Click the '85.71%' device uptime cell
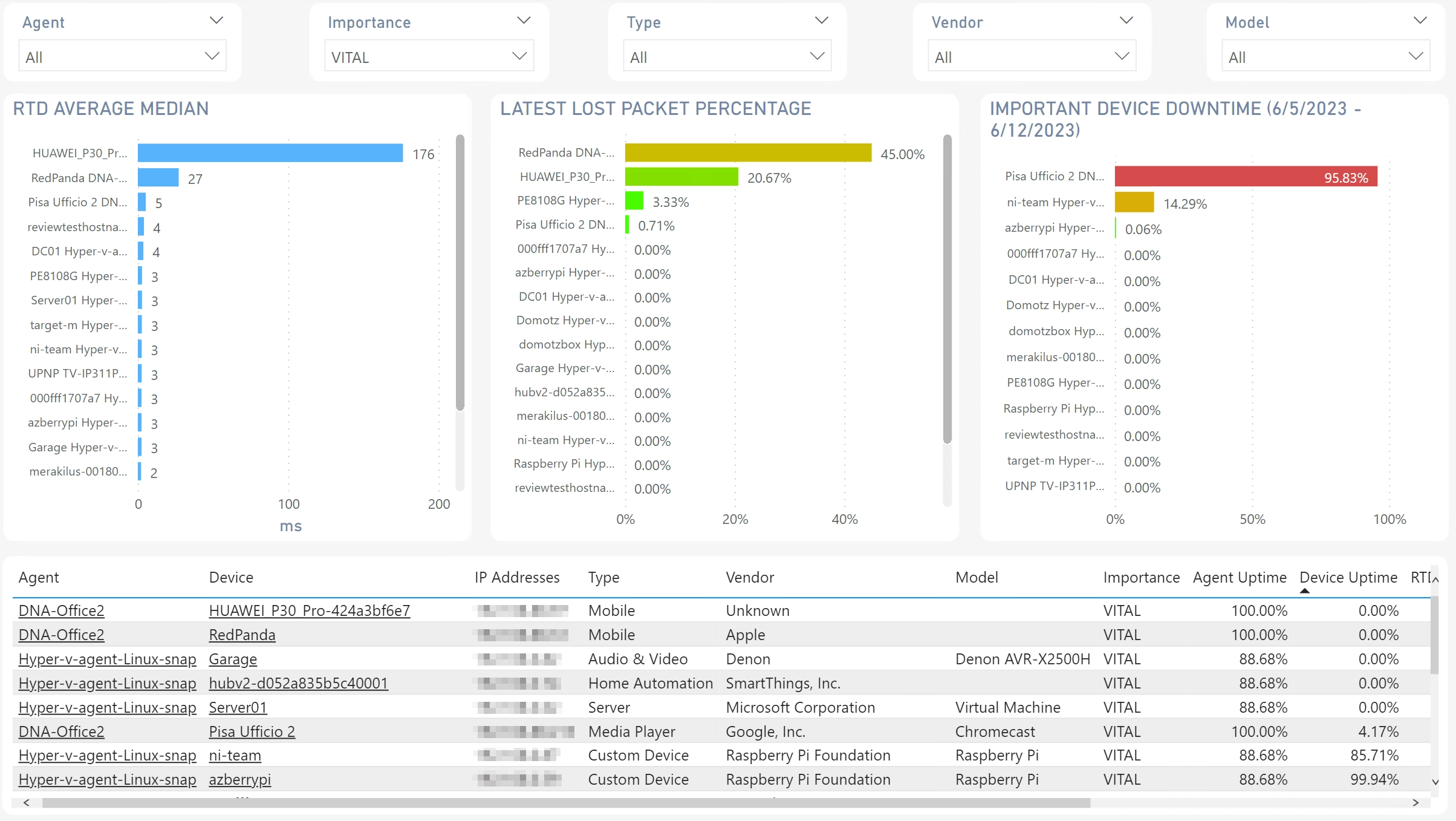 coord(1374,755)
